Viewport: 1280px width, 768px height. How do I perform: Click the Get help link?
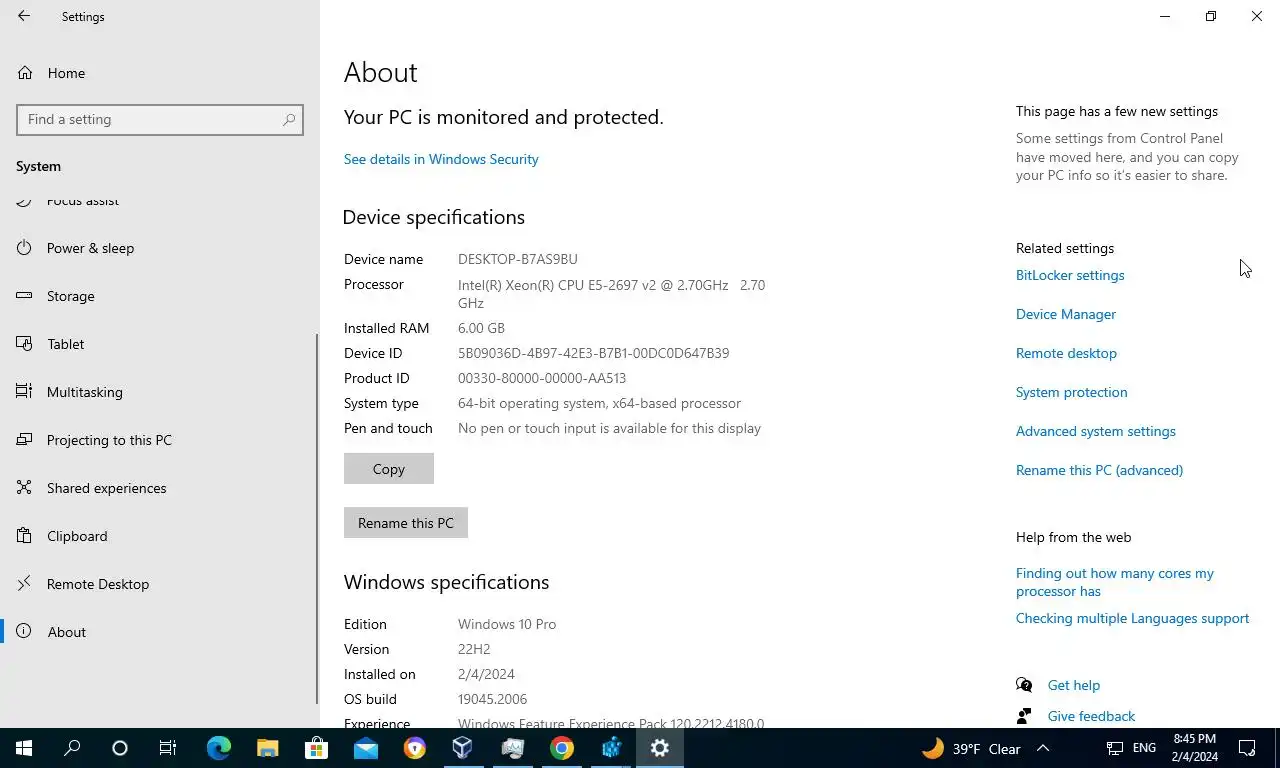(x=1074, y=685)
